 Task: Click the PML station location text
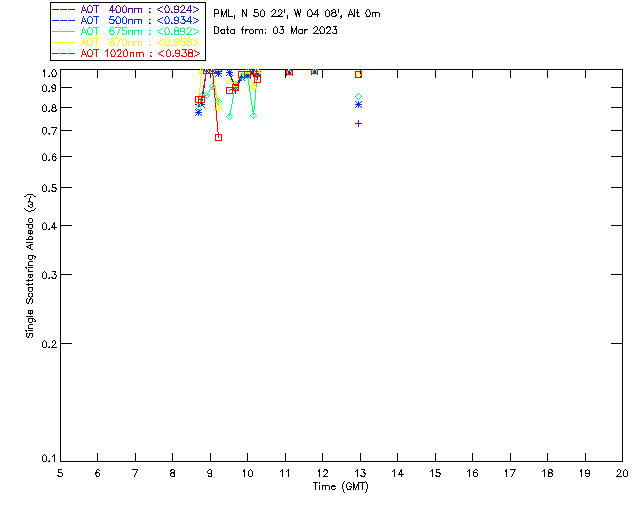click(297, 14)
